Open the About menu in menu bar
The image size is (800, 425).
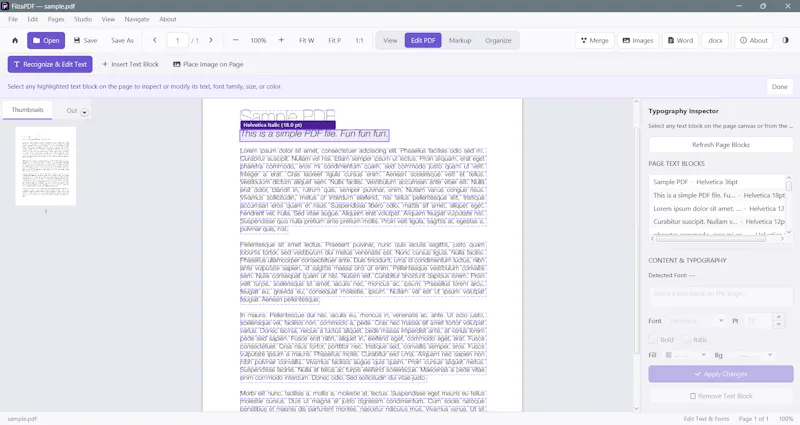point(167,19)
